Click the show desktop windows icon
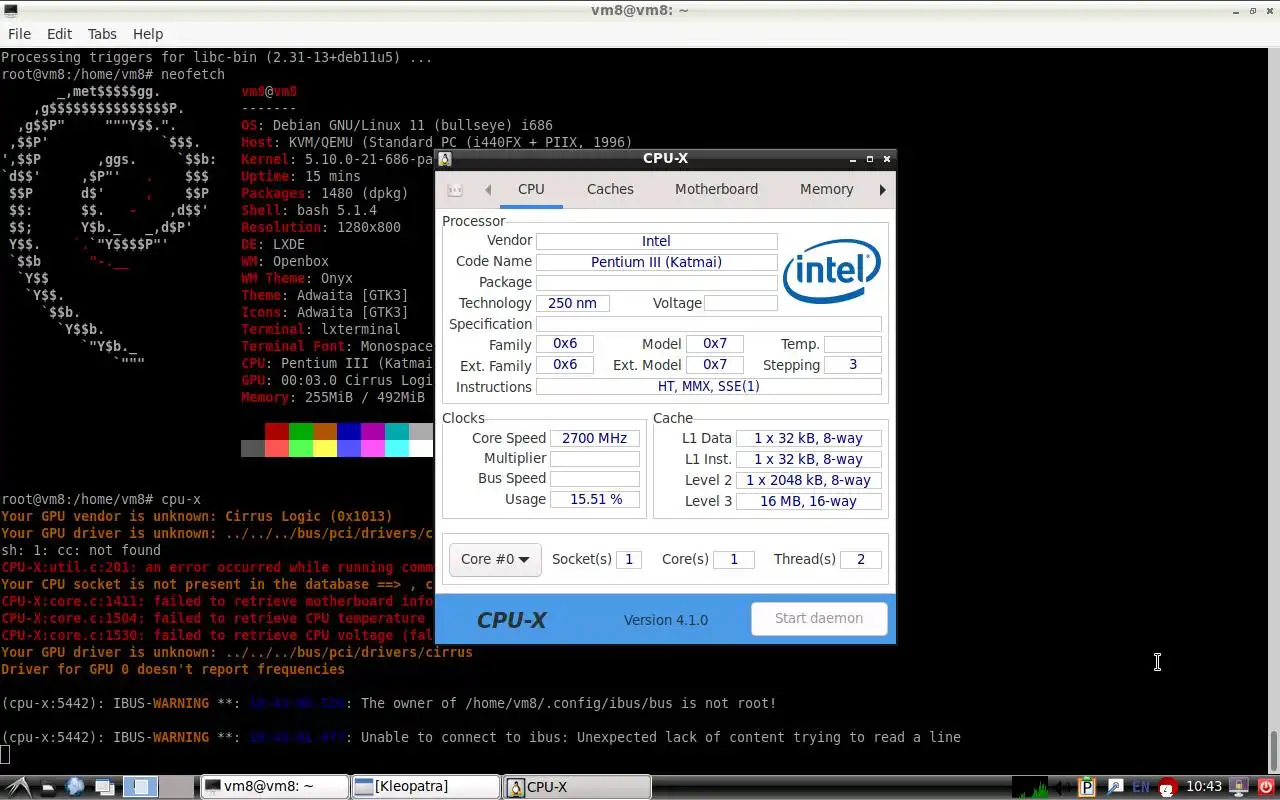 pos(105,787)
